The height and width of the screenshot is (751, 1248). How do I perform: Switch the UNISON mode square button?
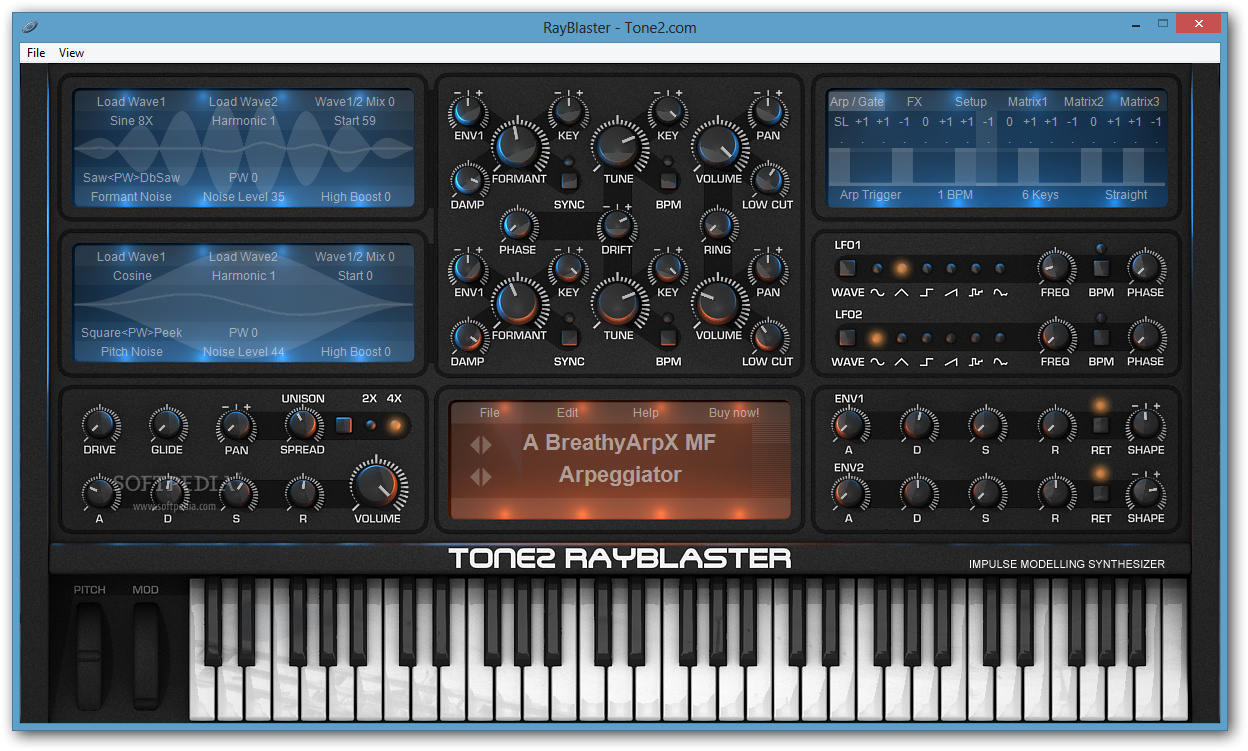(x=344, y=425)
